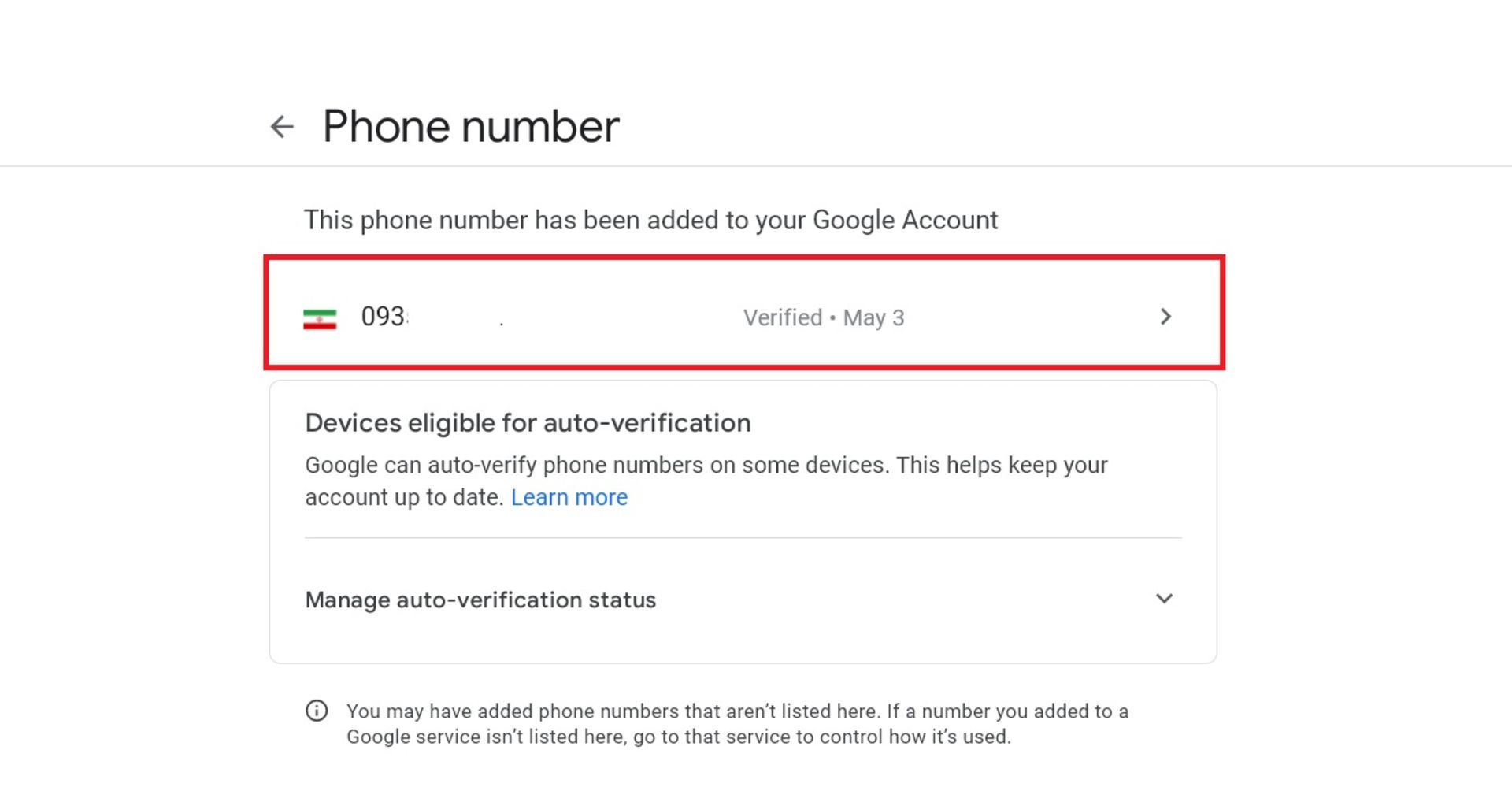This screenshot has width=1512, height=802.
Task: Click the "Verified • May 3" status text
Action: (x=824, y=317)
